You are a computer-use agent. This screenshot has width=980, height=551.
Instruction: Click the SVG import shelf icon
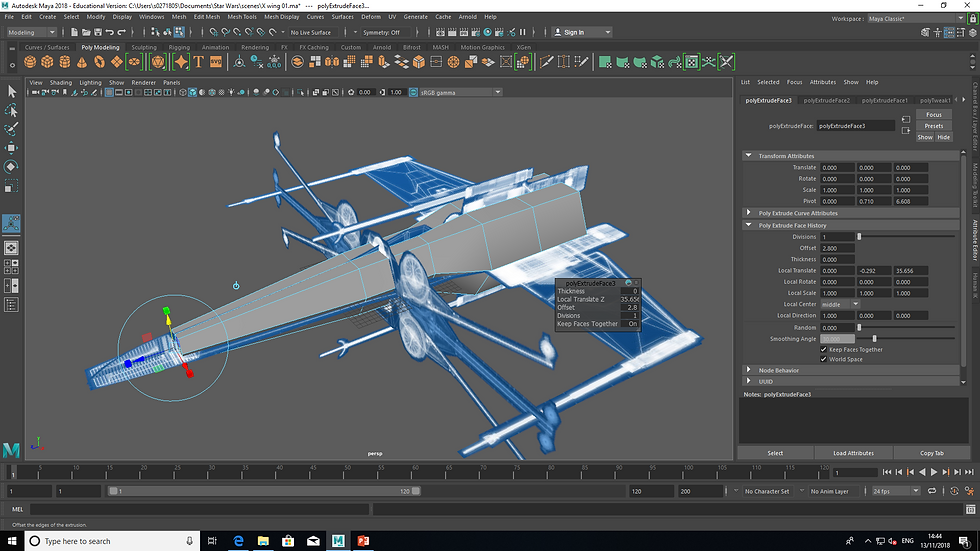[x=216, y=62]
